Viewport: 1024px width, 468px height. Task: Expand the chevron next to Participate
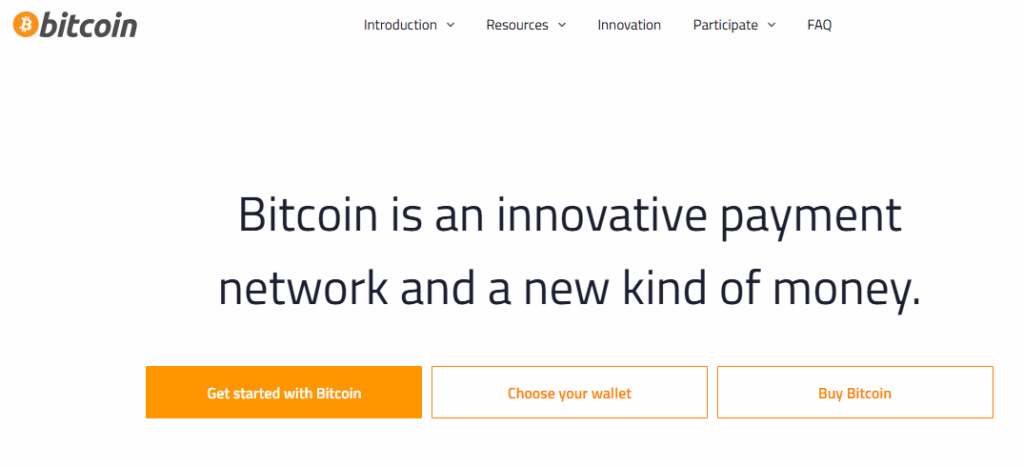click(x=771, y=25)
